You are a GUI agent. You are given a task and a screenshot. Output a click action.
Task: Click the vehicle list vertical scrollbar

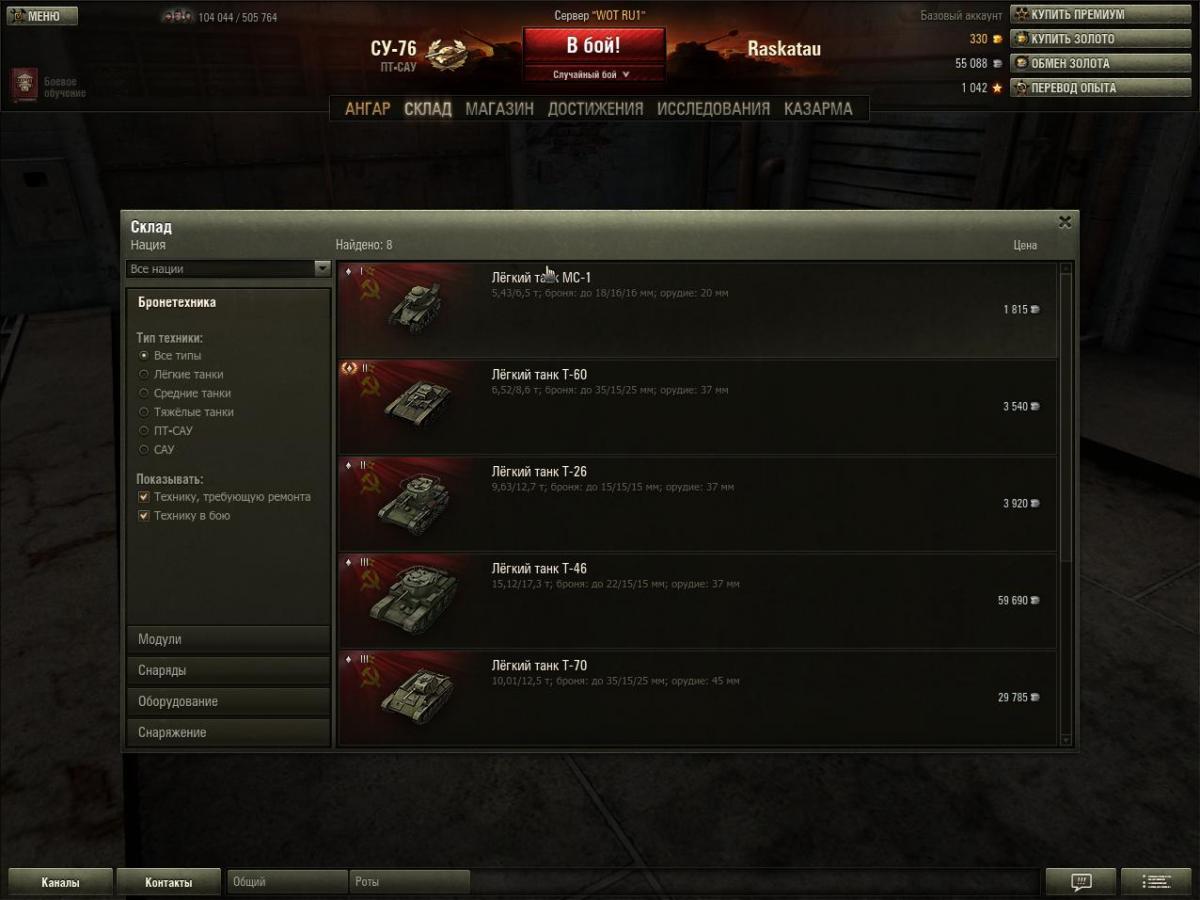click(1065, 503)
